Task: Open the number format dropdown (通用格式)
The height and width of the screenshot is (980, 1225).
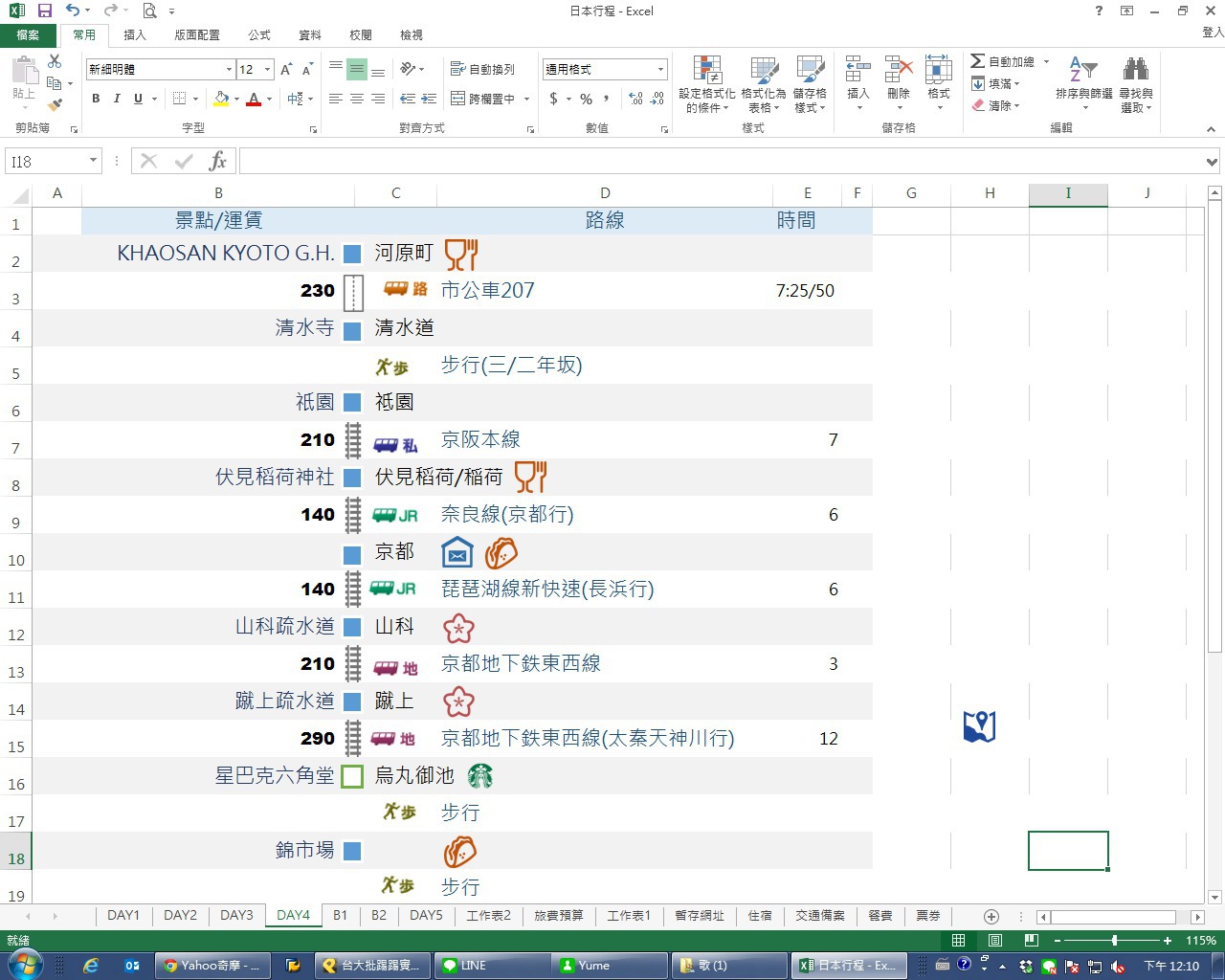Action: click(660, 69)
